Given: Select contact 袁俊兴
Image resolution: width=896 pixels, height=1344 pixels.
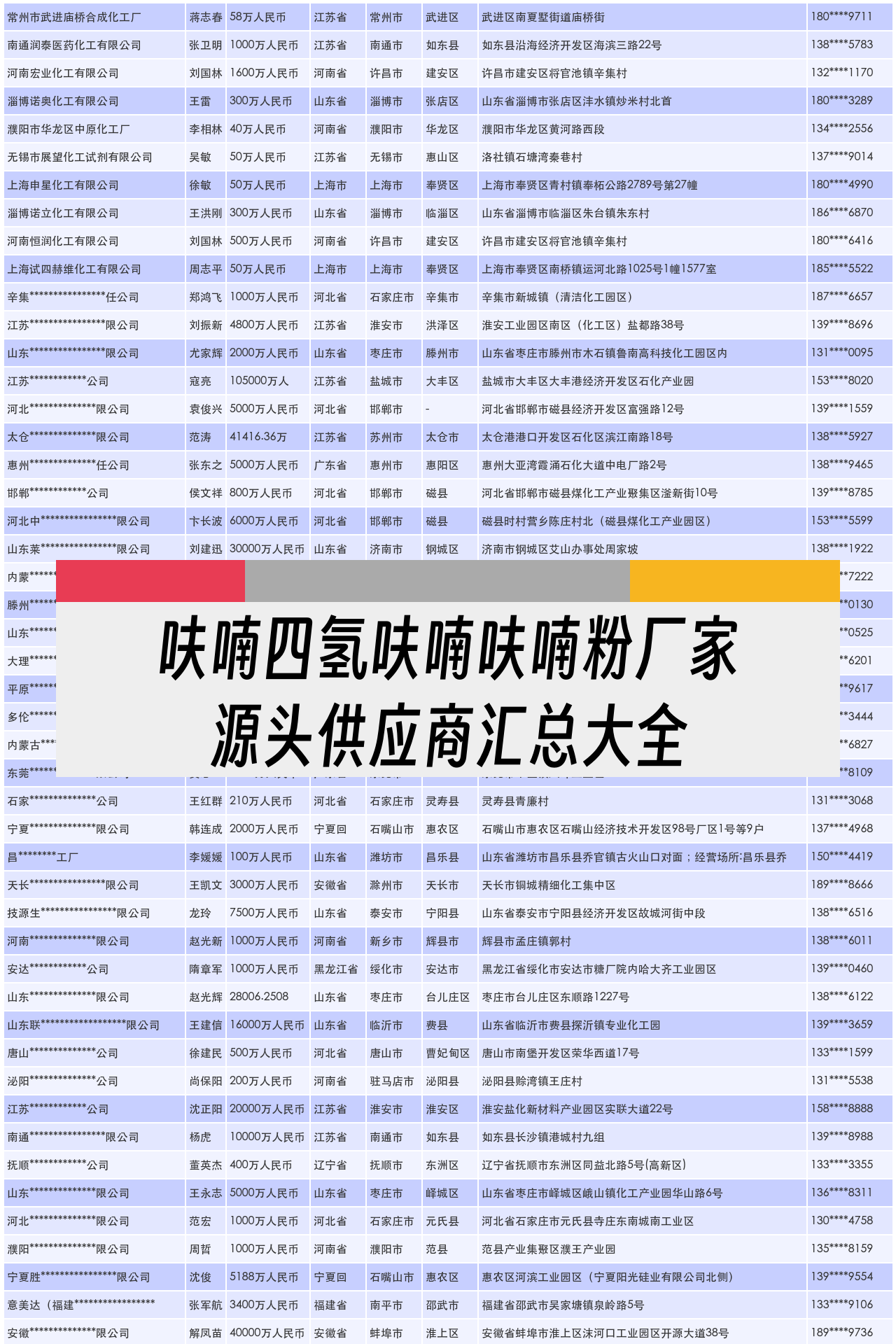Looking at the screenshot, I should [206, 409].
